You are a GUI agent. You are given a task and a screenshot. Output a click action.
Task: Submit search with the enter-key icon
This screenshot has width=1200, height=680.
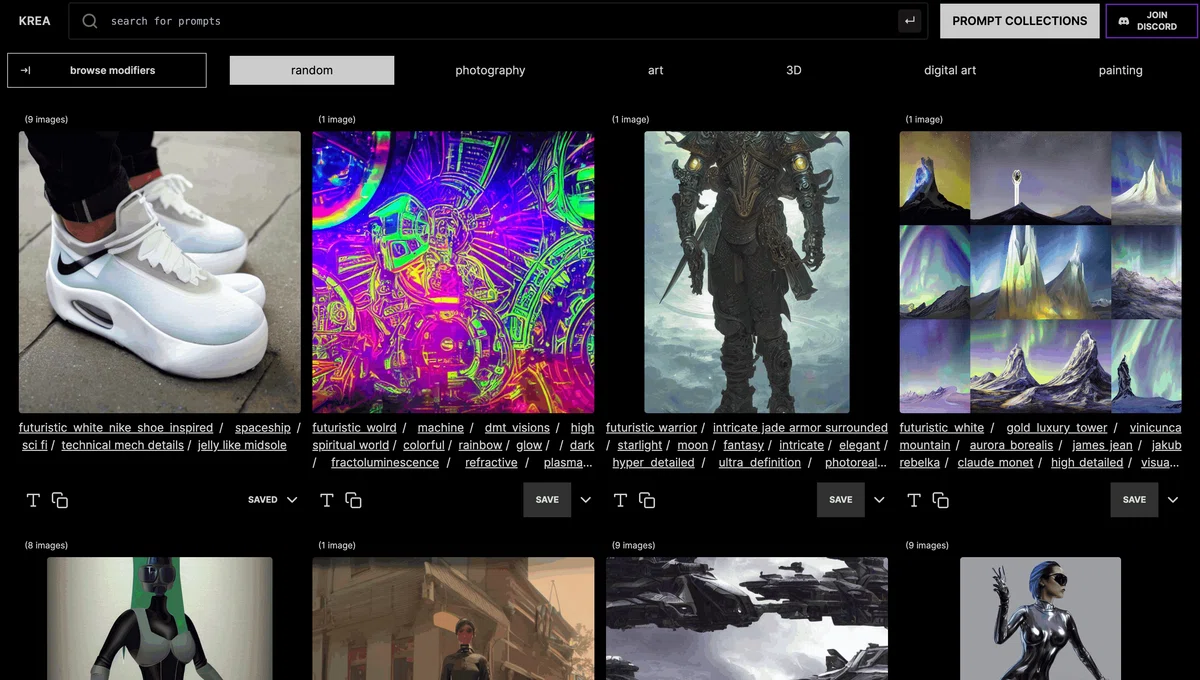tap(909, 20)
